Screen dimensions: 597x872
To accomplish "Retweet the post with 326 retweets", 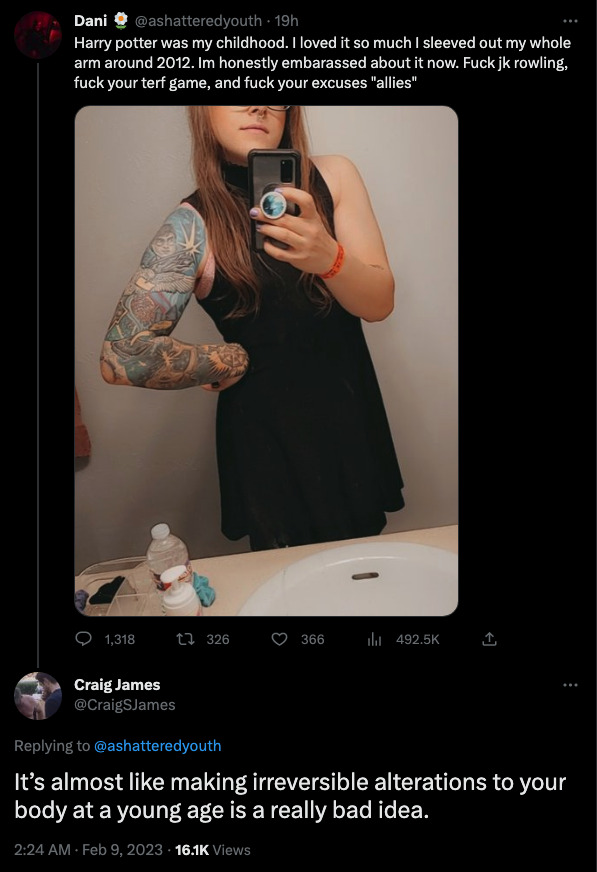I will [185, 639].
